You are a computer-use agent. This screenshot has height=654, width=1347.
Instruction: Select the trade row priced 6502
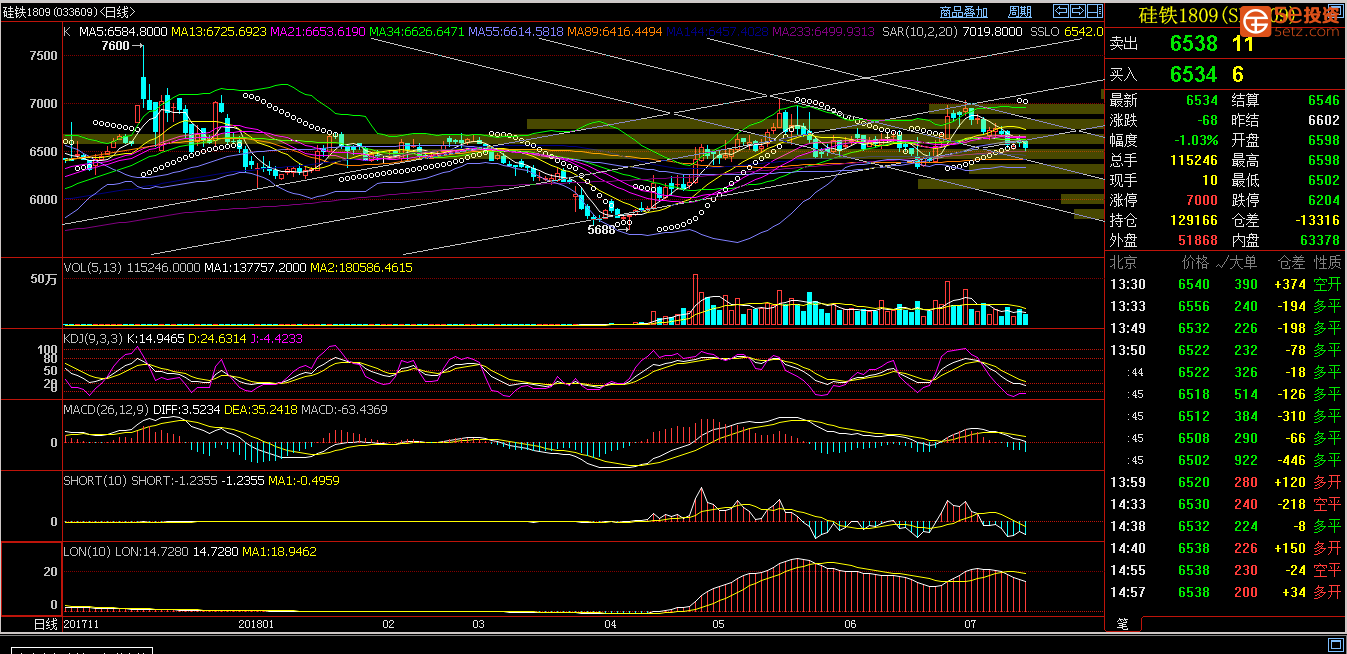[1225, 460]
